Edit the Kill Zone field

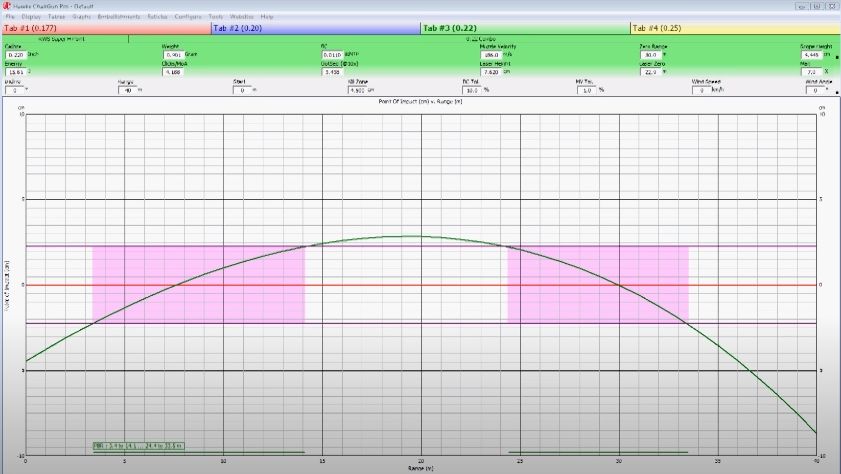(357, 90)
